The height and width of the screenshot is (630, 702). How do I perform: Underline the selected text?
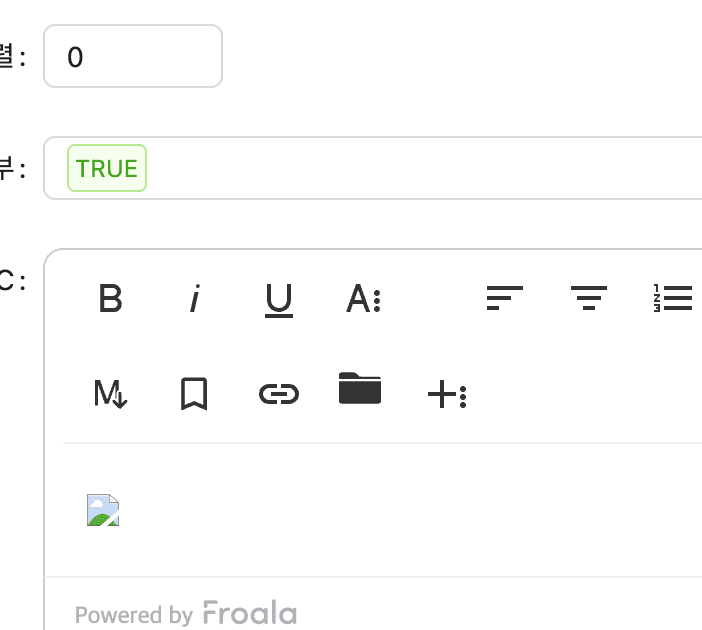279,298
